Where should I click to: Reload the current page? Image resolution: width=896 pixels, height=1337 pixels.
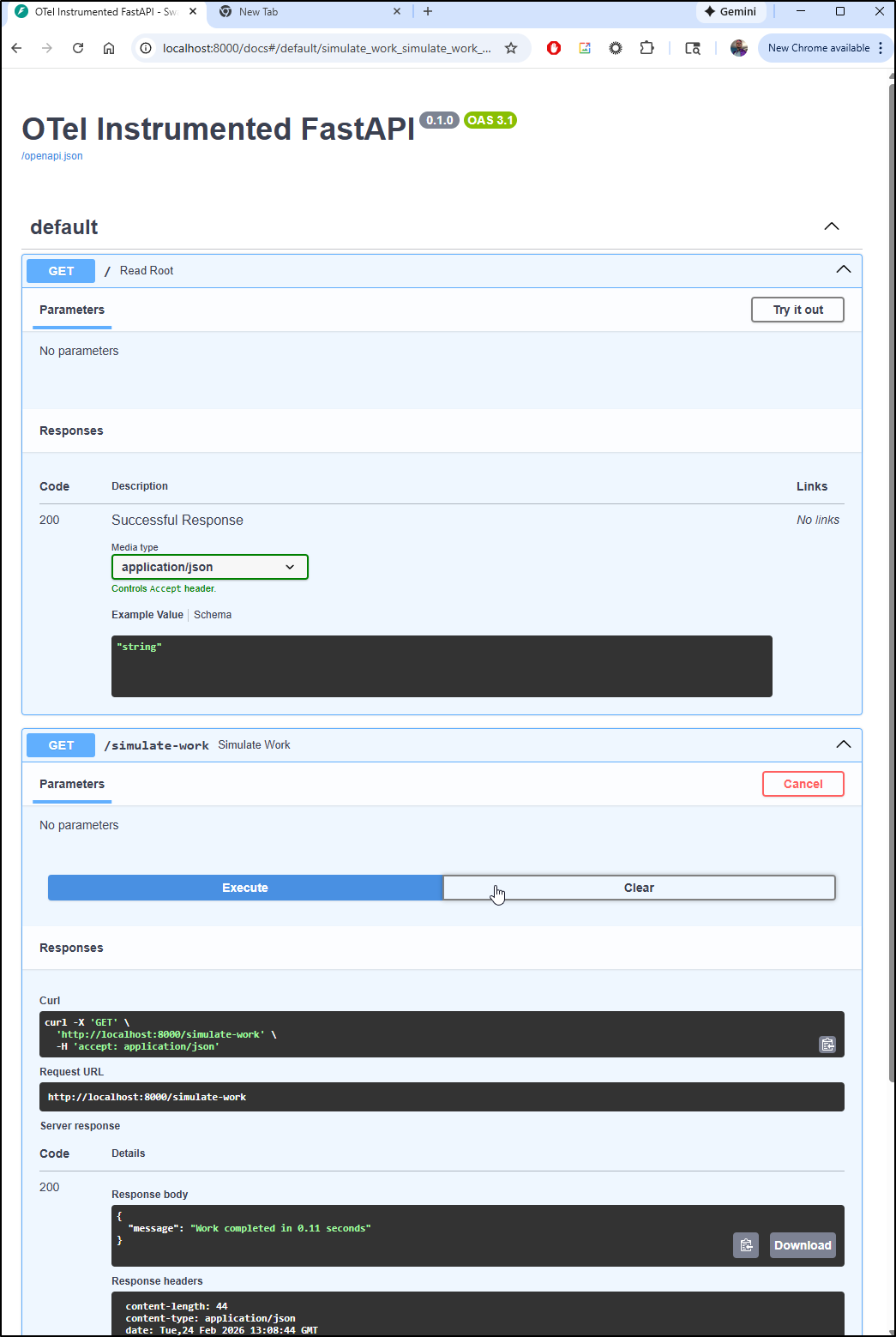pos(78,48)
